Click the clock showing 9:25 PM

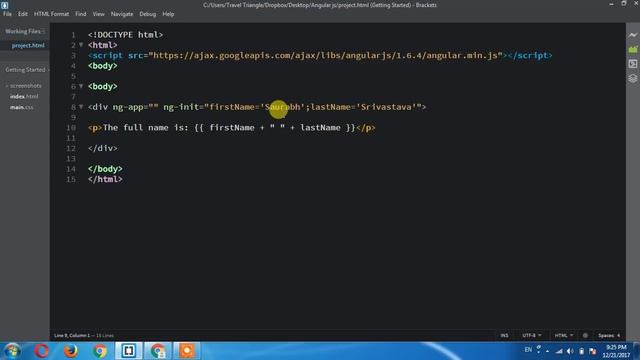(616, 347)
